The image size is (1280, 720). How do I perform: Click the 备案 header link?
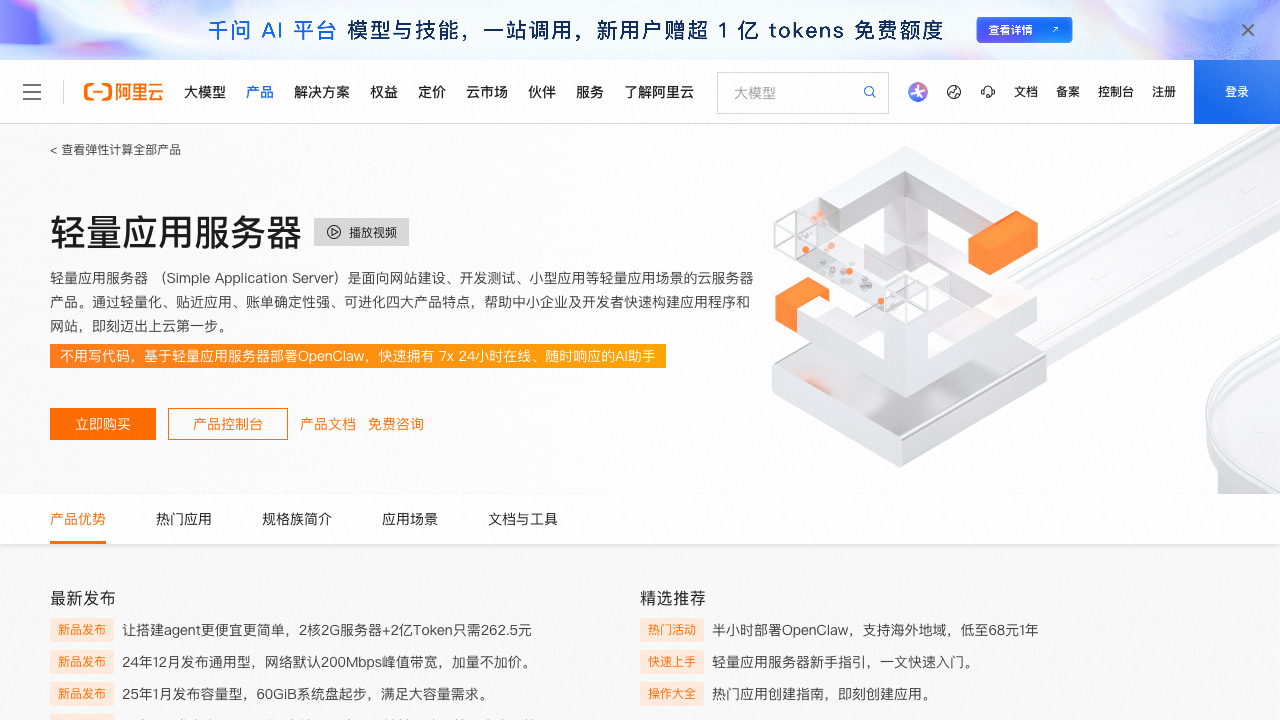pos(1068,92)
